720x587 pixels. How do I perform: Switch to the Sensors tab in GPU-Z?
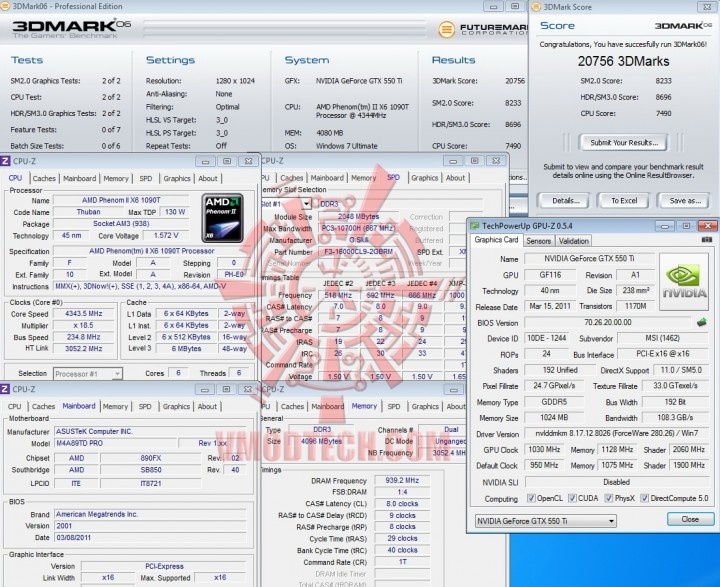tap(538, 241)
